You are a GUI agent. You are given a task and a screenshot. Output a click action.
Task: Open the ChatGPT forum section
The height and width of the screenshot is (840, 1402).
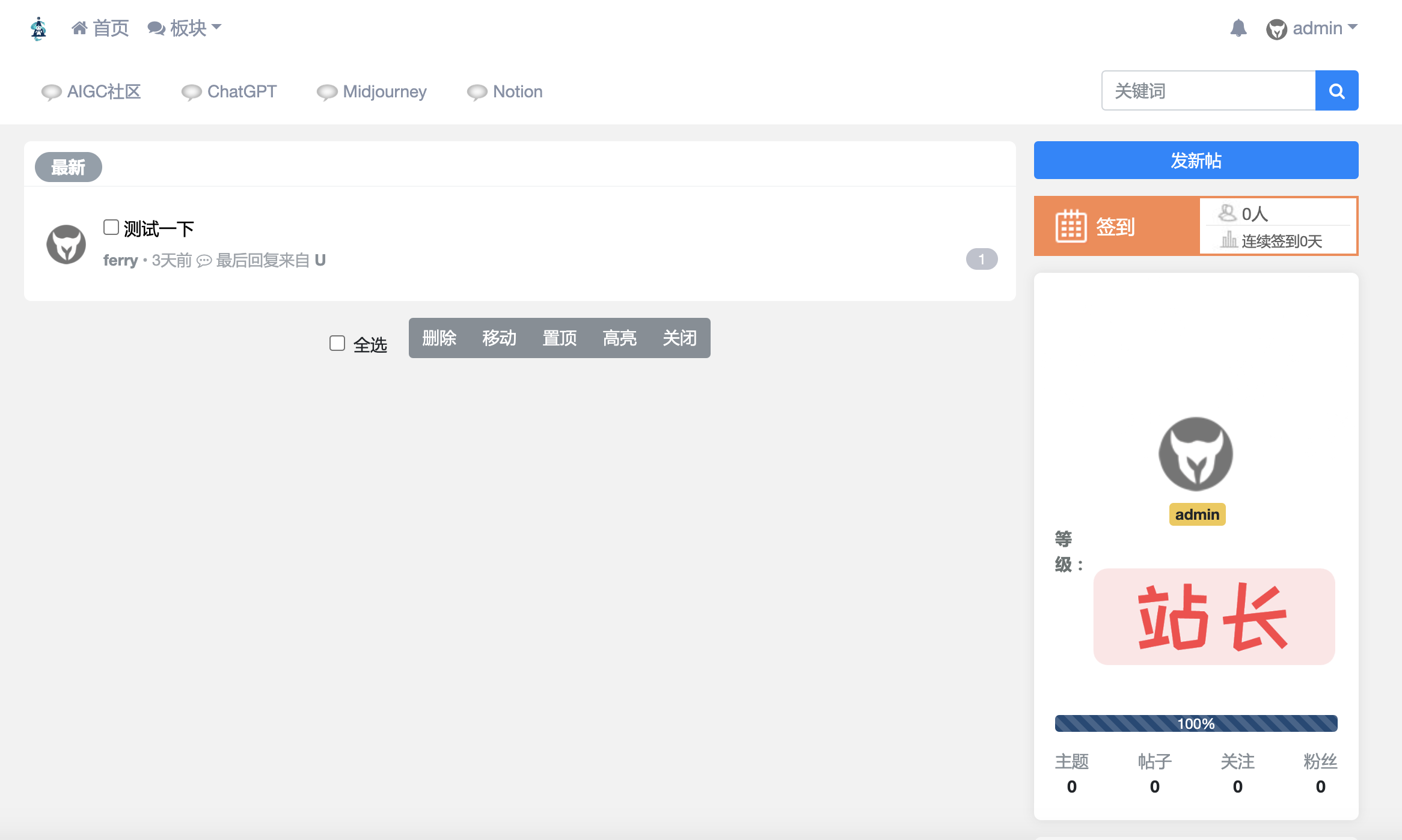(241, 92)
